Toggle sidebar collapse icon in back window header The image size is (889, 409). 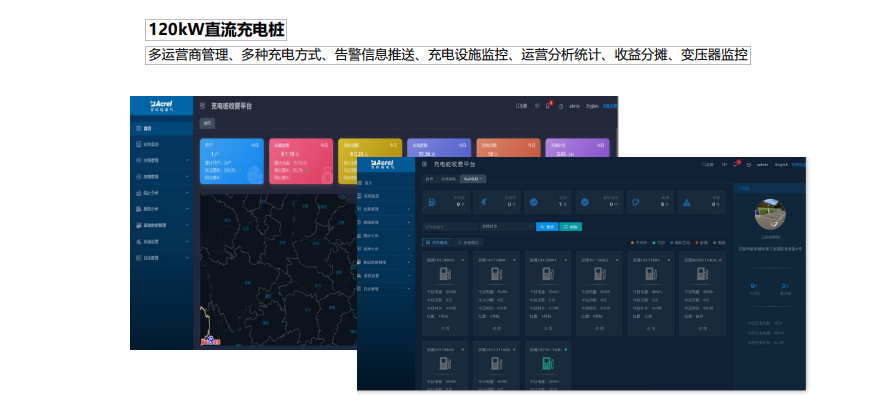(203, 106)
